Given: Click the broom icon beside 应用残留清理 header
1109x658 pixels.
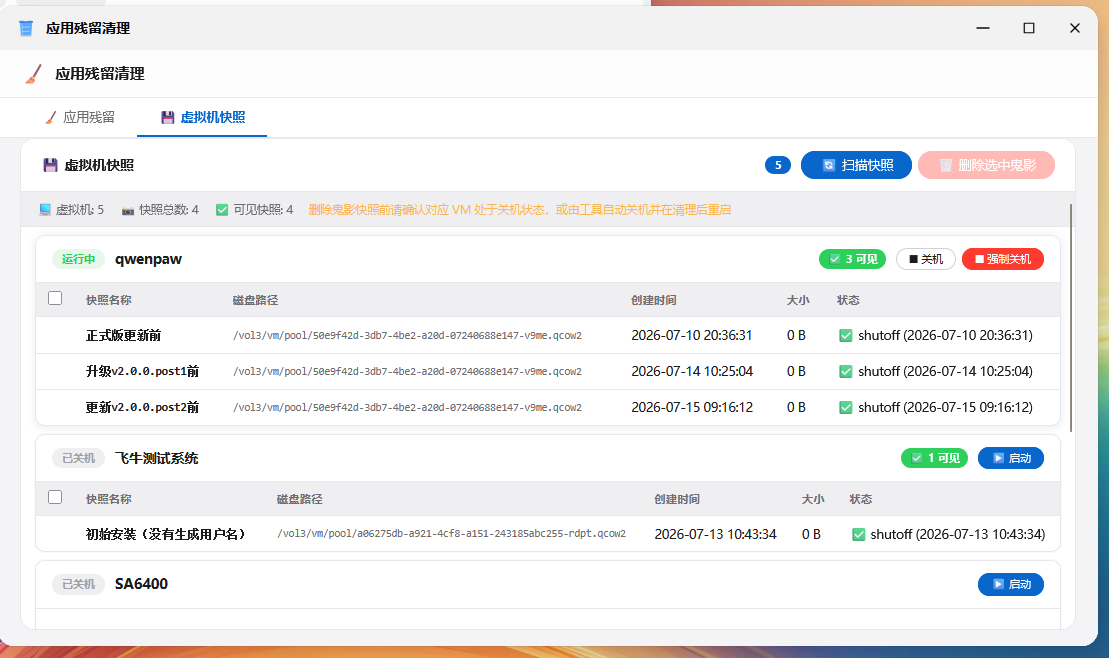Looking at the screenshot, I should click(x=33, y=74).
